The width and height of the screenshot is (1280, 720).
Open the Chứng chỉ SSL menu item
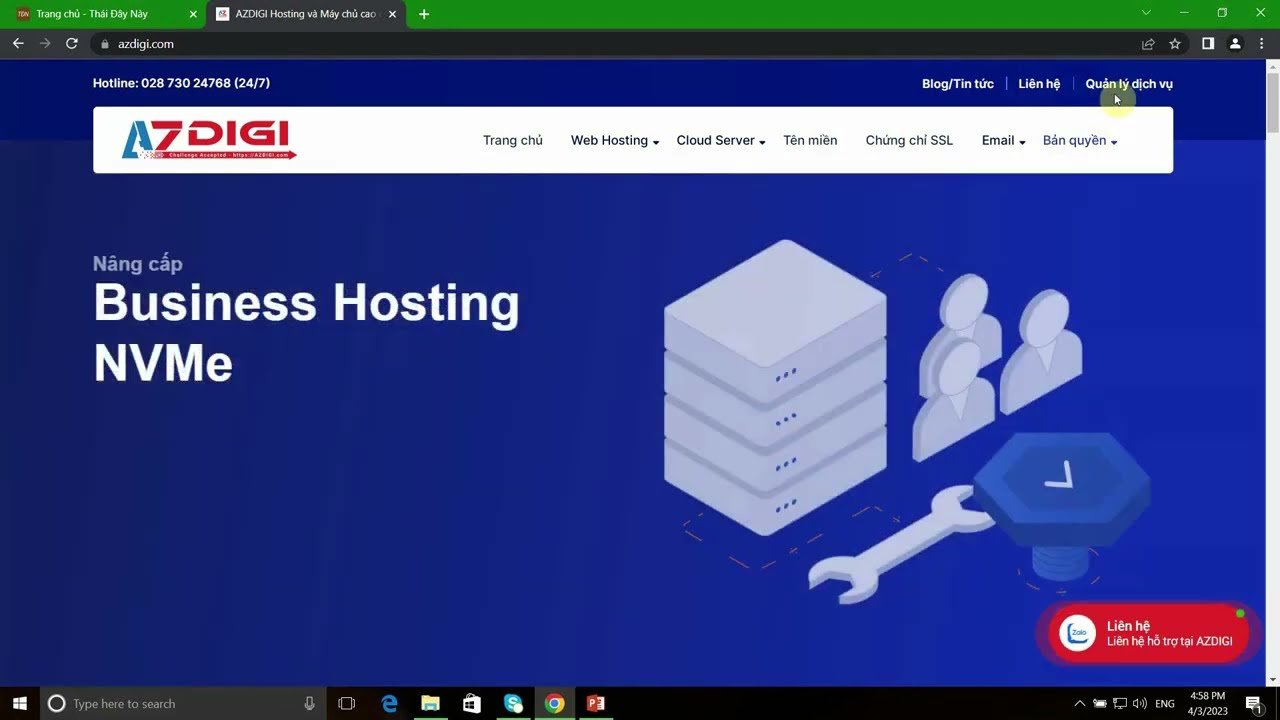click(909, 140)
